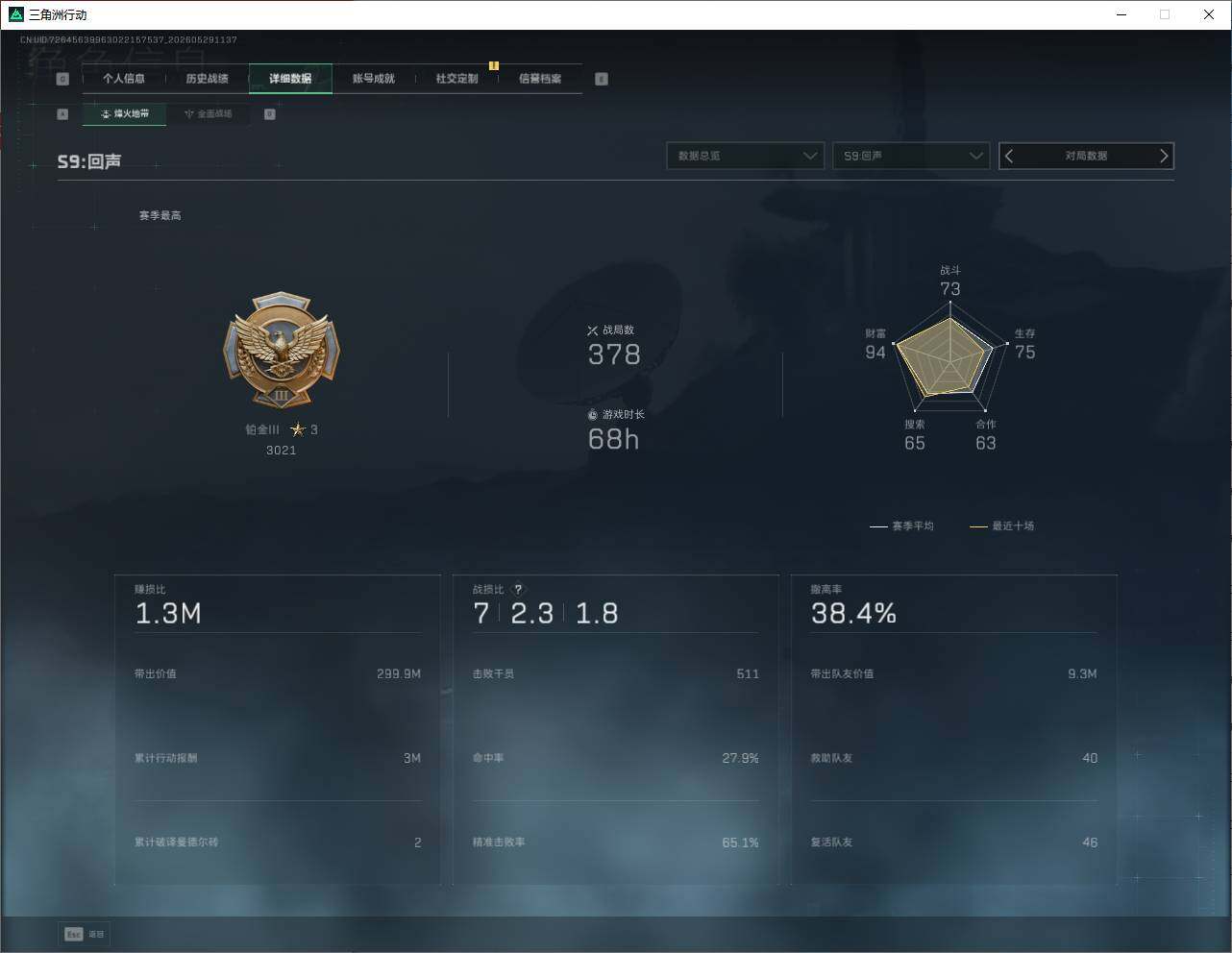
Task: Click the 带出价值 value 299.9M
Action: [x=399, y=674]
